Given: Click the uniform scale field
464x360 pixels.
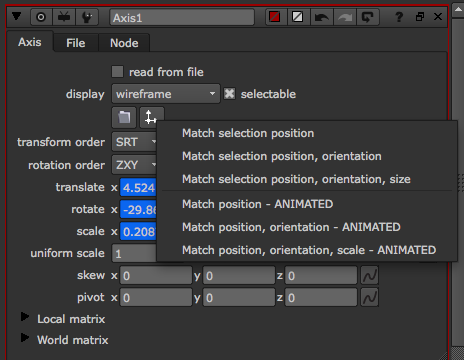Looking at the screenshot, I should (x=134, y=254).
